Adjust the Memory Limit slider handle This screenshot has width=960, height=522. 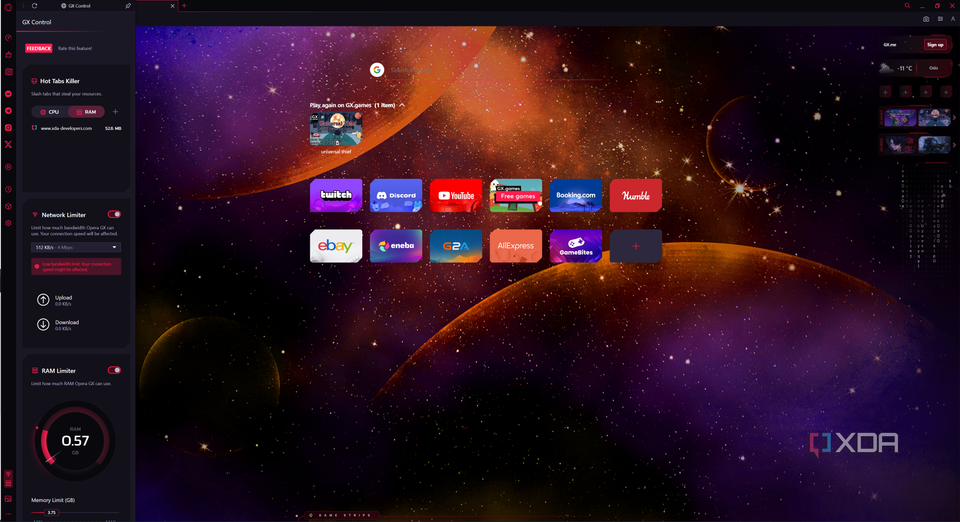[51, 512]
